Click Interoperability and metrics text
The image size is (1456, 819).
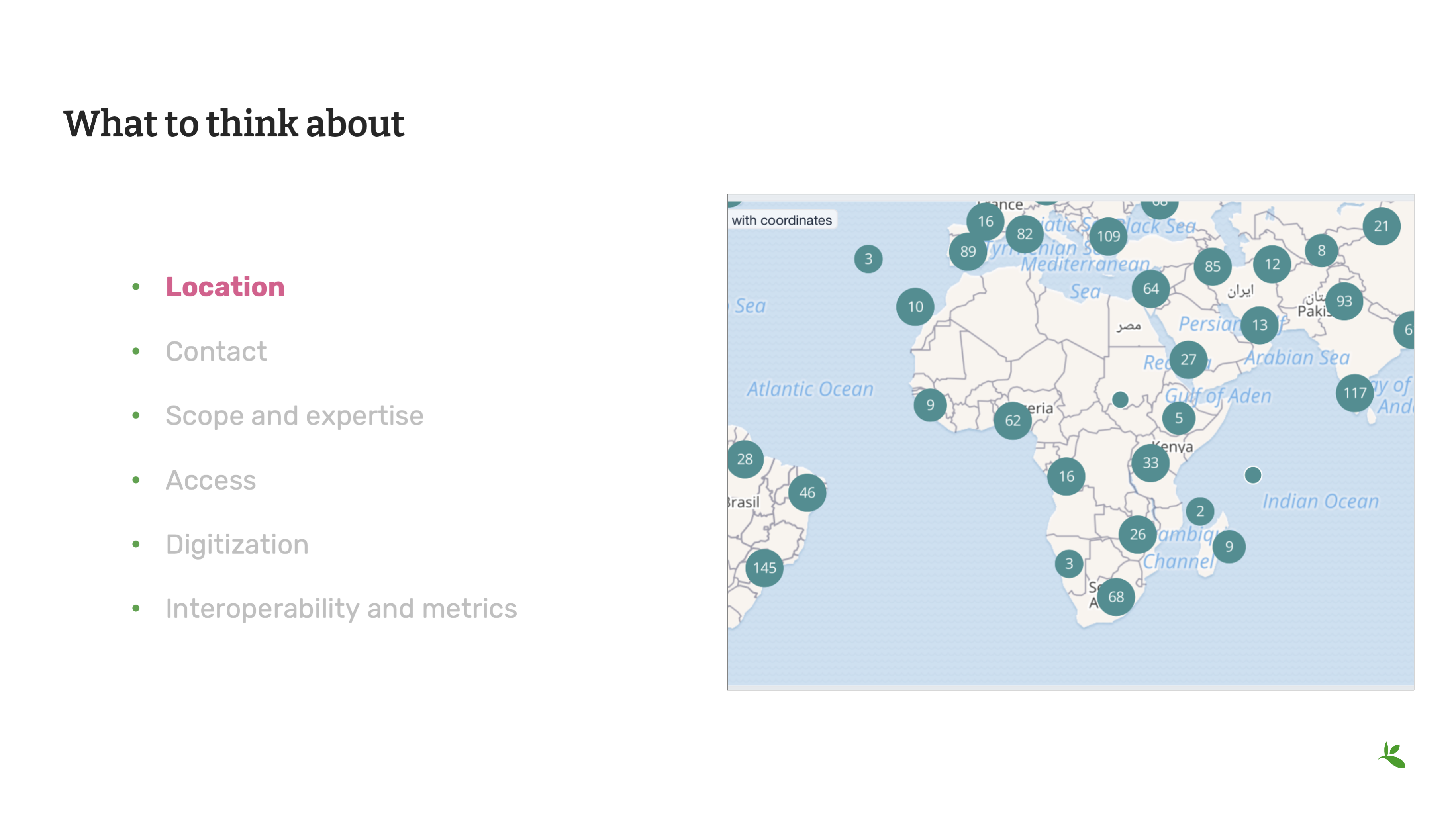341,609
